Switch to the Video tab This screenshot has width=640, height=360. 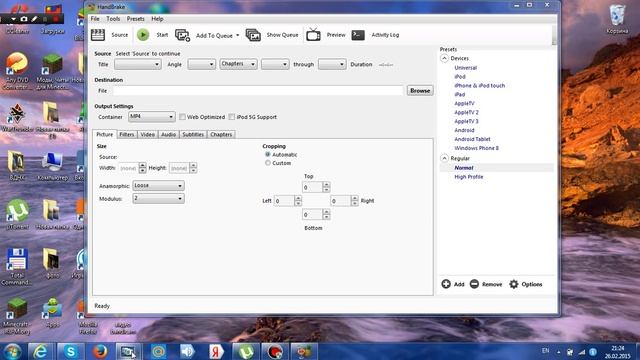(148, 134)
